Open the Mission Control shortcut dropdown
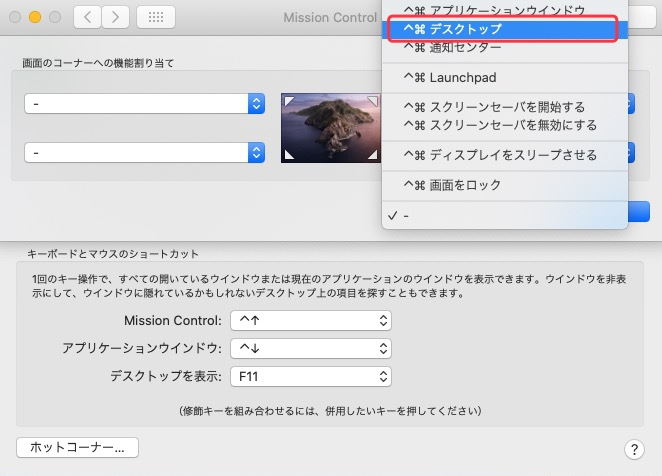This screenshot has width=662, height=476. [311, 321]
